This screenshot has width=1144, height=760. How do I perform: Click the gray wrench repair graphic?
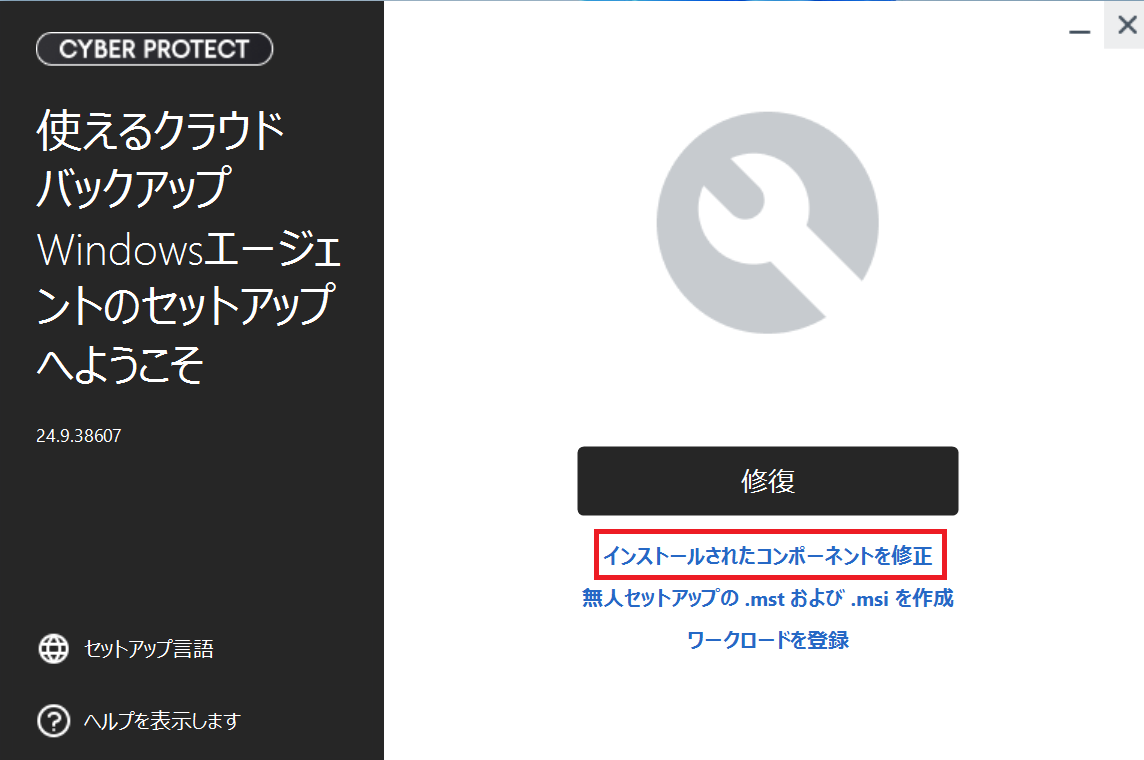(x=768, y=222)
